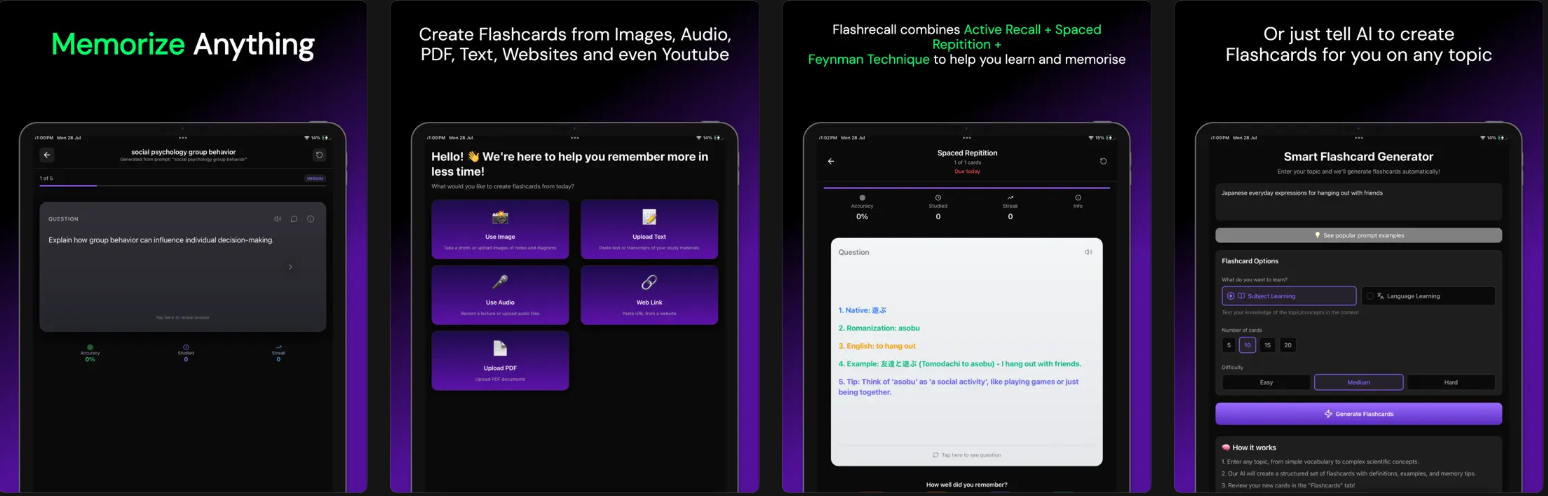Tap Studied icon on Spaced Repitition screen

coord(938,197)
